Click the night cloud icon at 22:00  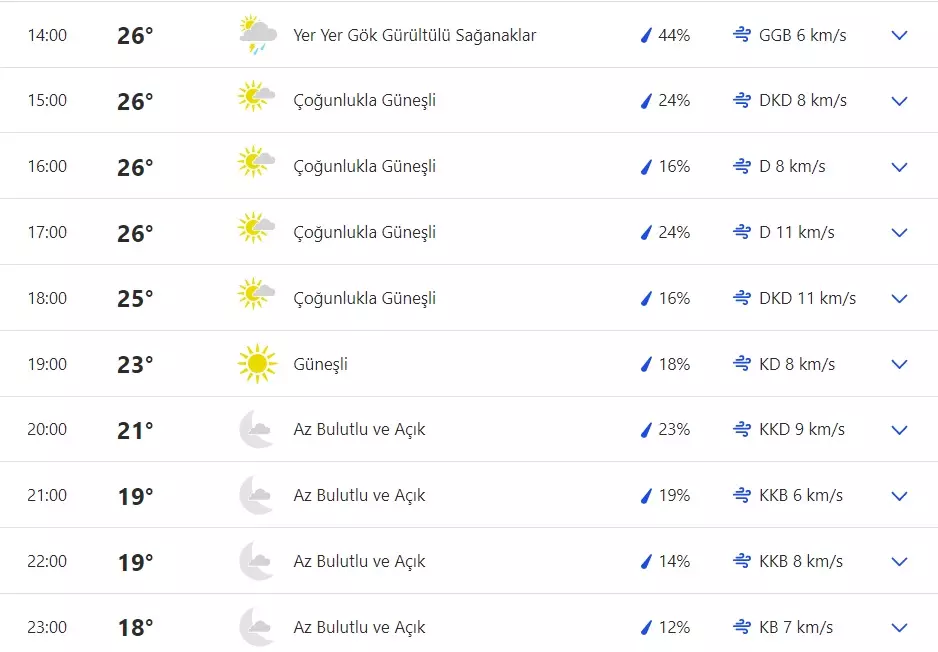point(255,561)
